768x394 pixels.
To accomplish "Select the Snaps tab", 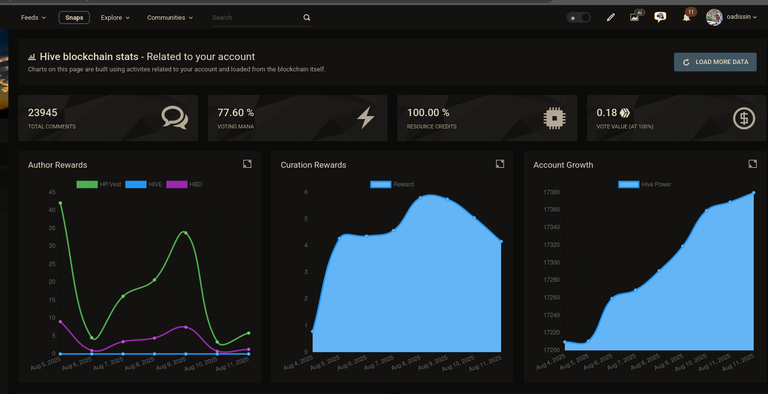I will tap(74, 18).
